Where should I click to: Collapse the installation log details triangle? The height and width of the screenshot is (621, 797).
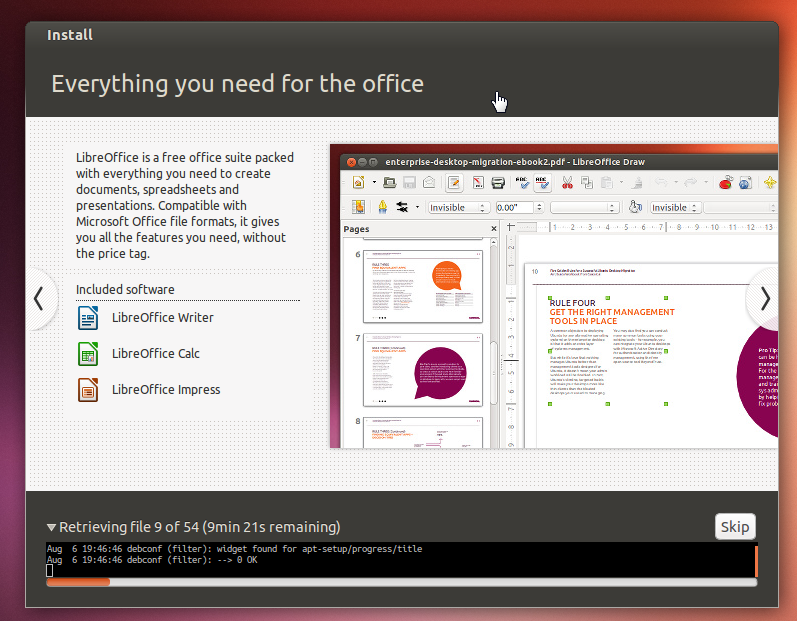(x=51, y=527)
